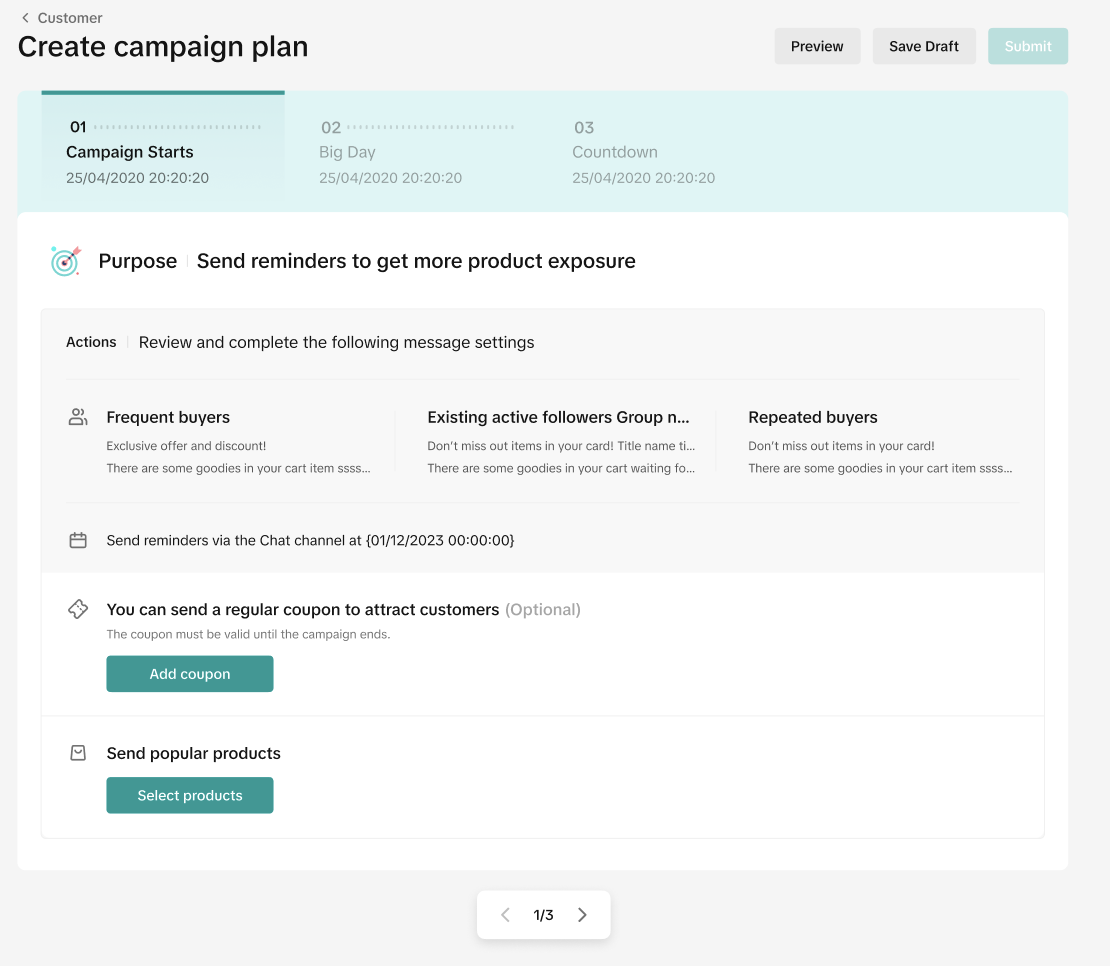The width and height of the screenshot is (1110, 966).
Task: Click the Save Draft button
Action: 924,46
